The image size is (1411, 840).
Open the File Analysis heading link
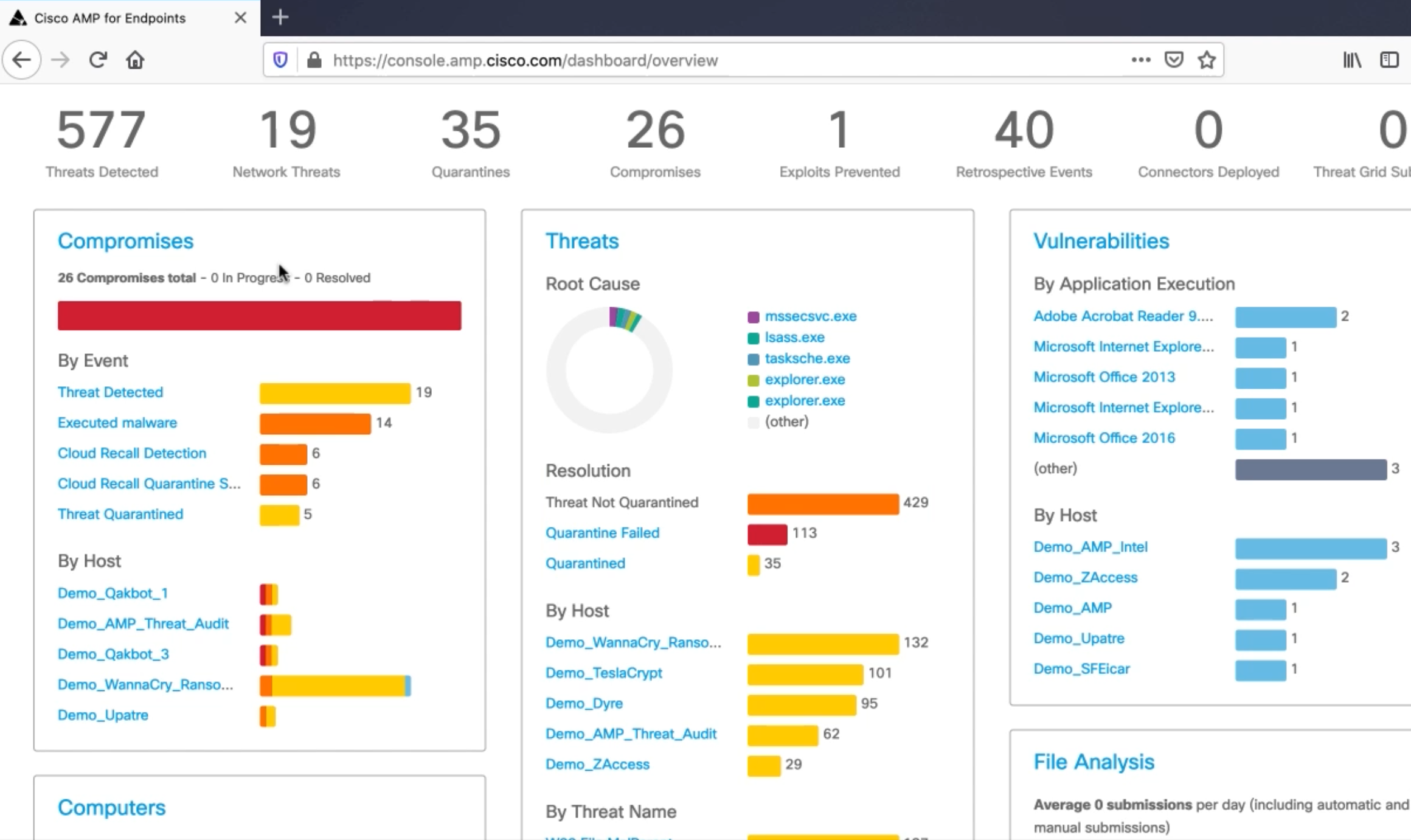(x=1094, y=762)
